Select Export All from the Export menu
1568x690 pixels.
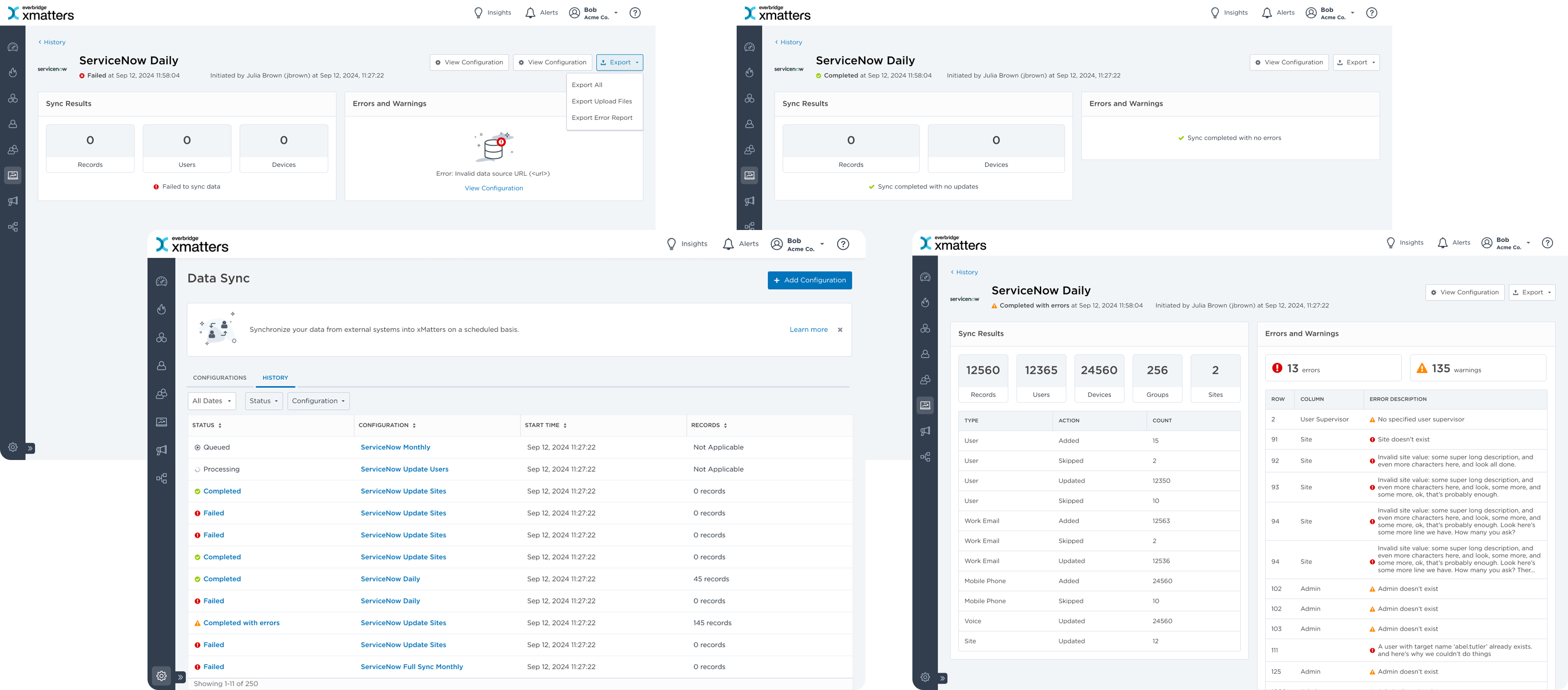(x=587, y=85)
